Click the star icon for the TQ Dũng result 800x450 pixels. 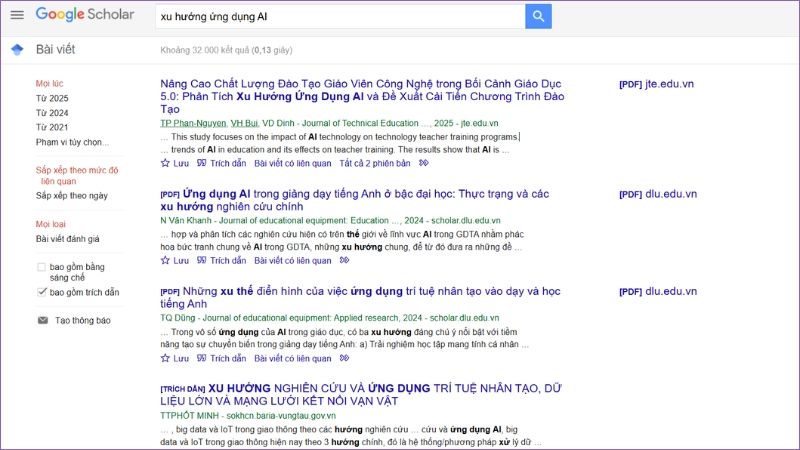(165, 358)
